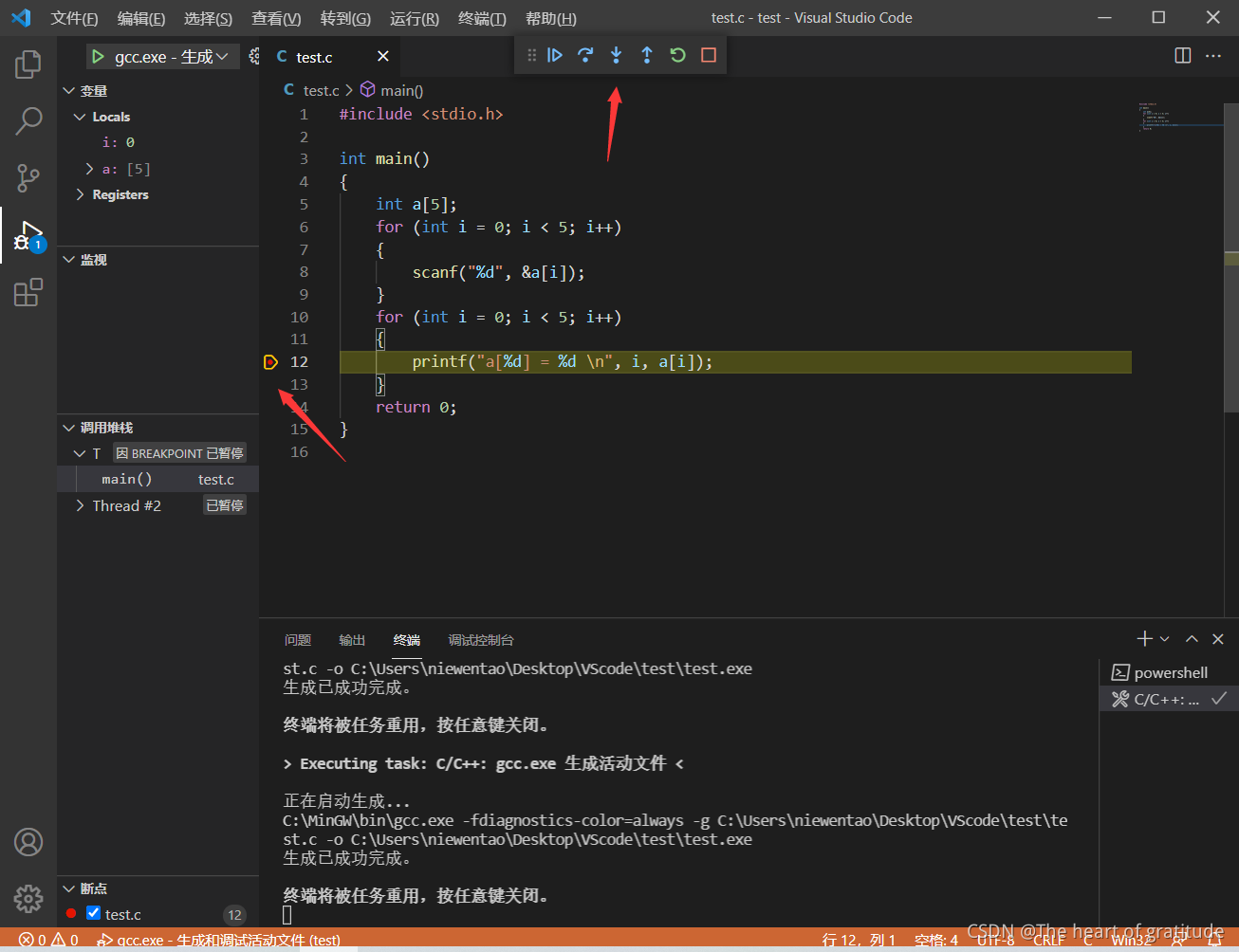
Task: Click Continue in debug toolbar
Action: (x=555, y=55)
